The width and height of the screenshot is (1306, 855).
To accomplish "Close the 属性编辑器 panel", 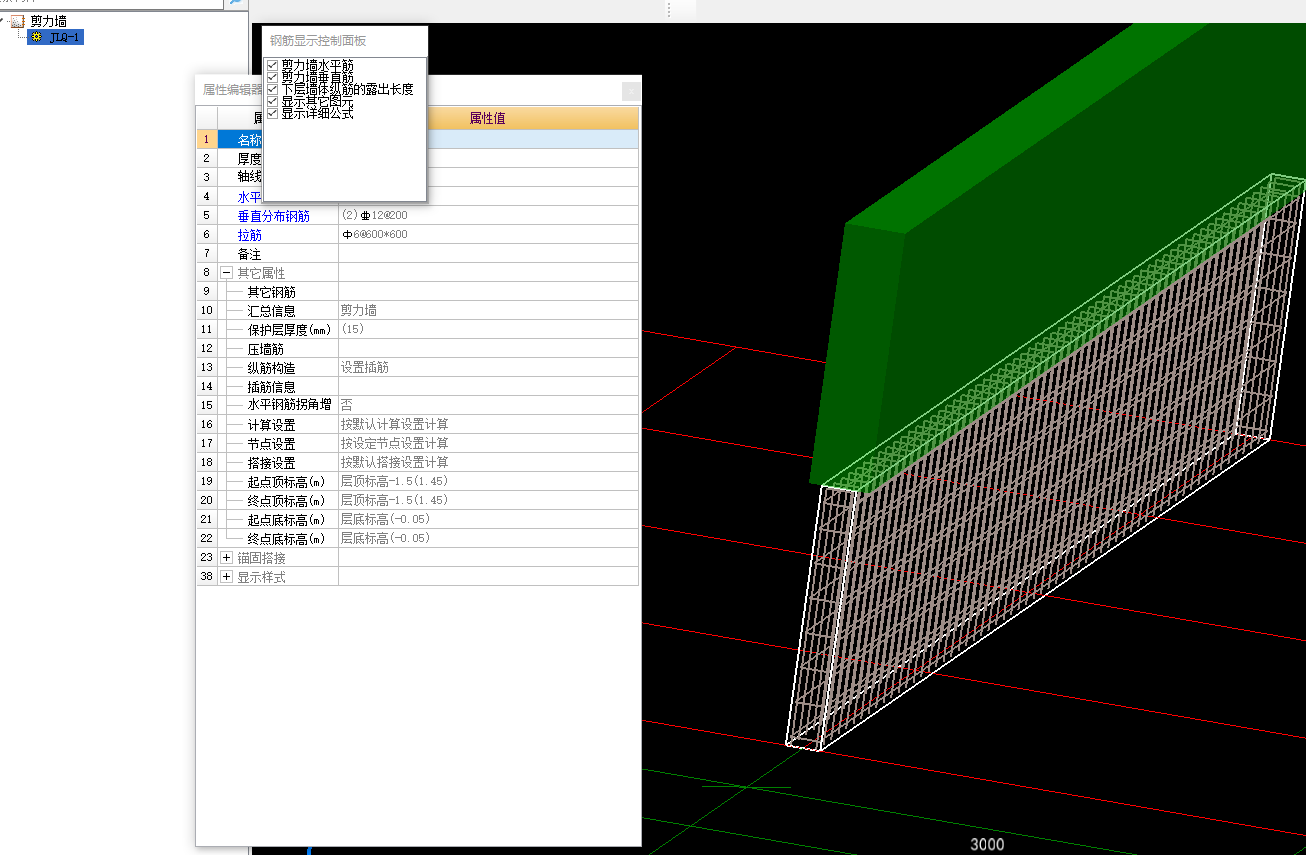I will 631,90.
